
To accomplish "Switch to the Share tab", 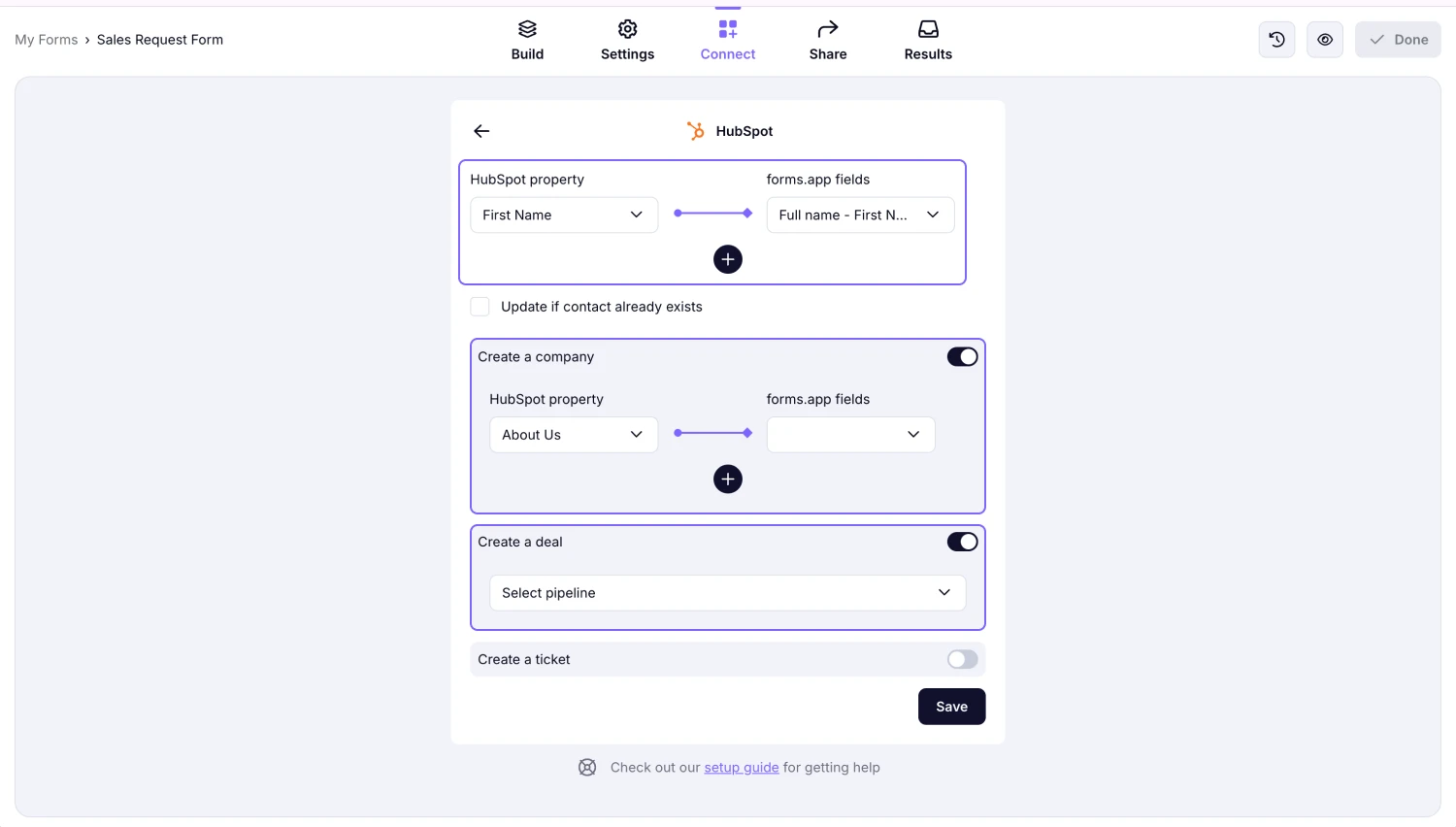I will [x=827, y=39].
